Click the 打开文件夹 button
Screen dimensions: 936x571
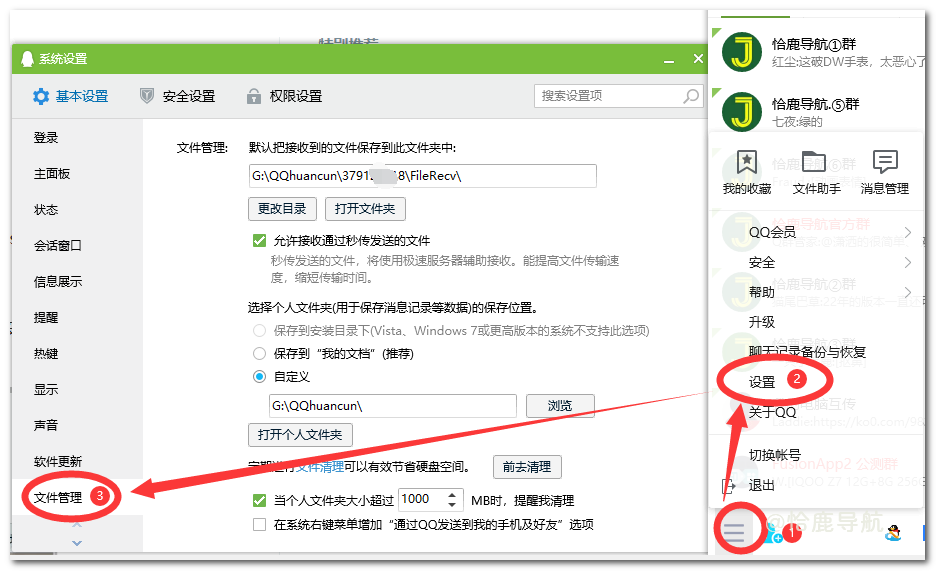coord(365,209)
